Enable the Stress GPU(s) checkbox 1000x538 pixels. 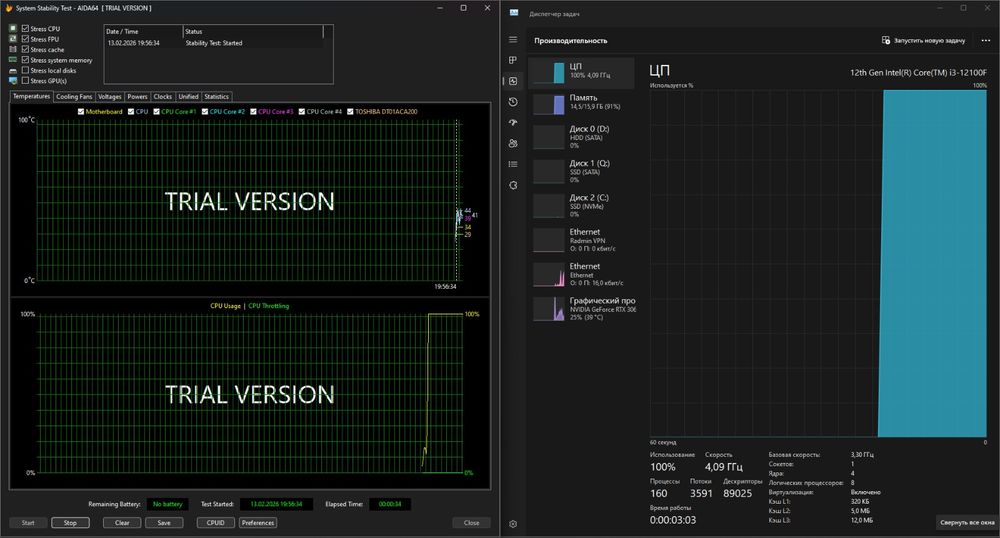(26, 81)
